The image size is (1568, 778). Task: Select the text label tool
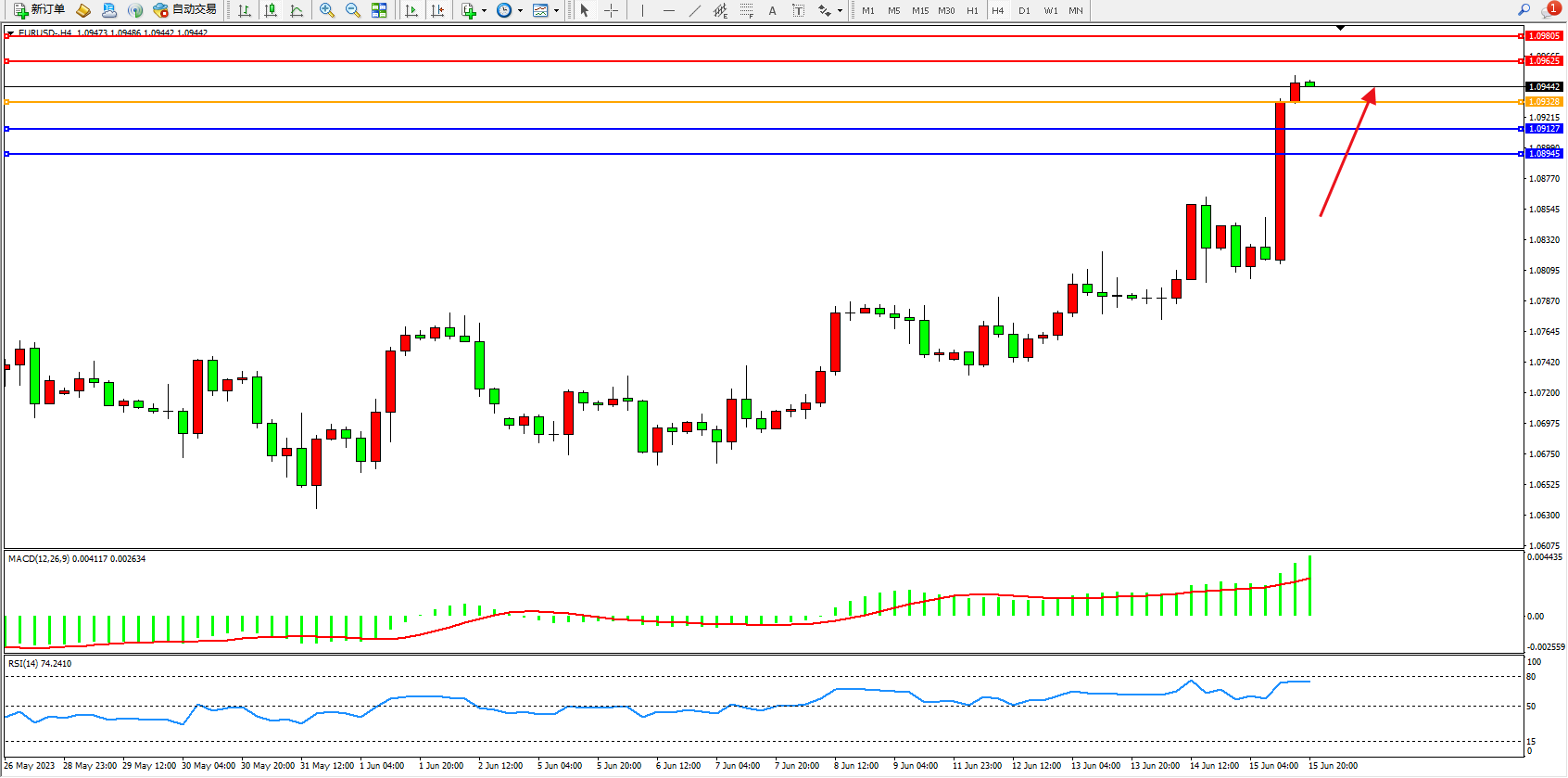click(798, 10)
